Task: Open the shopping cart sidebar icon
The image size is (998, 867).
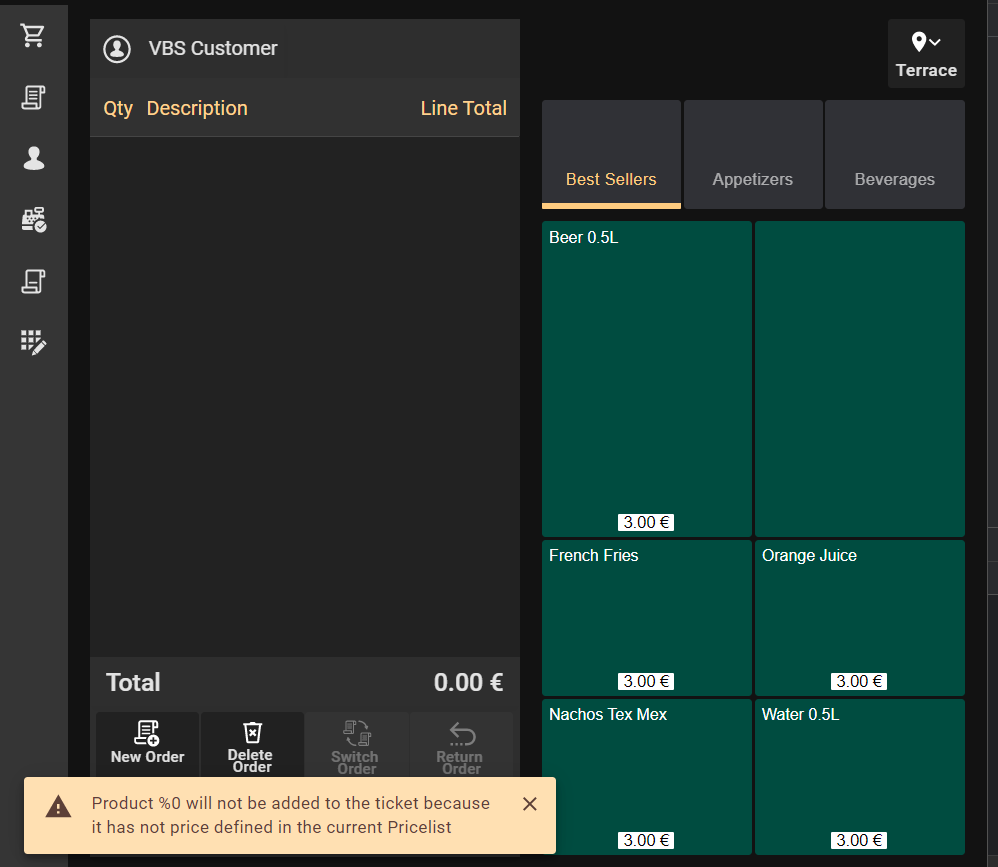Action: click(33, 36)
